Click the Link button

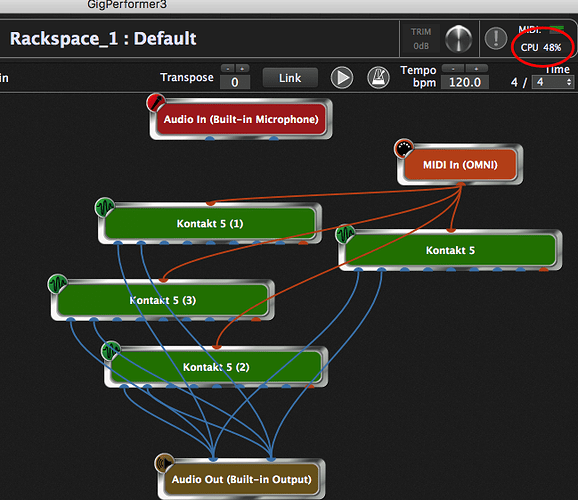[x=290, y=78]
